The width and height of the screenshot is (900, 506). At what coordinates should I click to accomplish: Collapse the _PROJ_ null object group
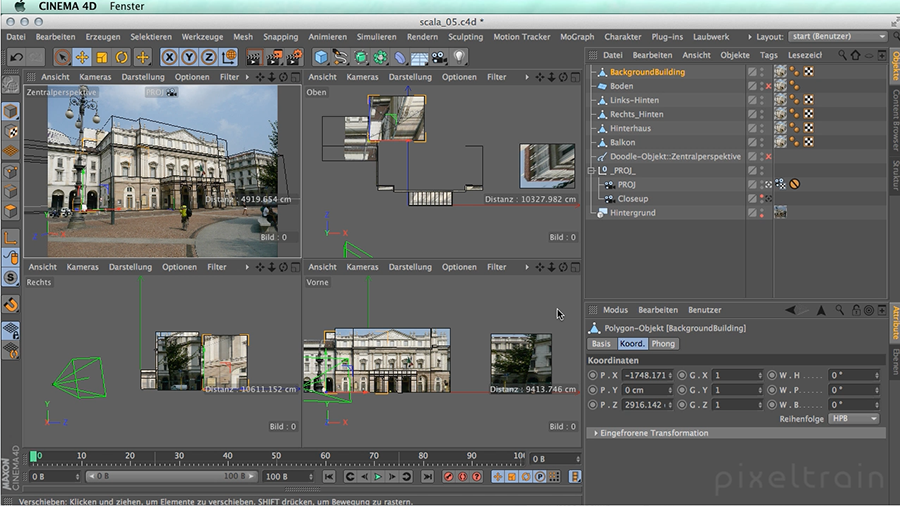point(592,171)
